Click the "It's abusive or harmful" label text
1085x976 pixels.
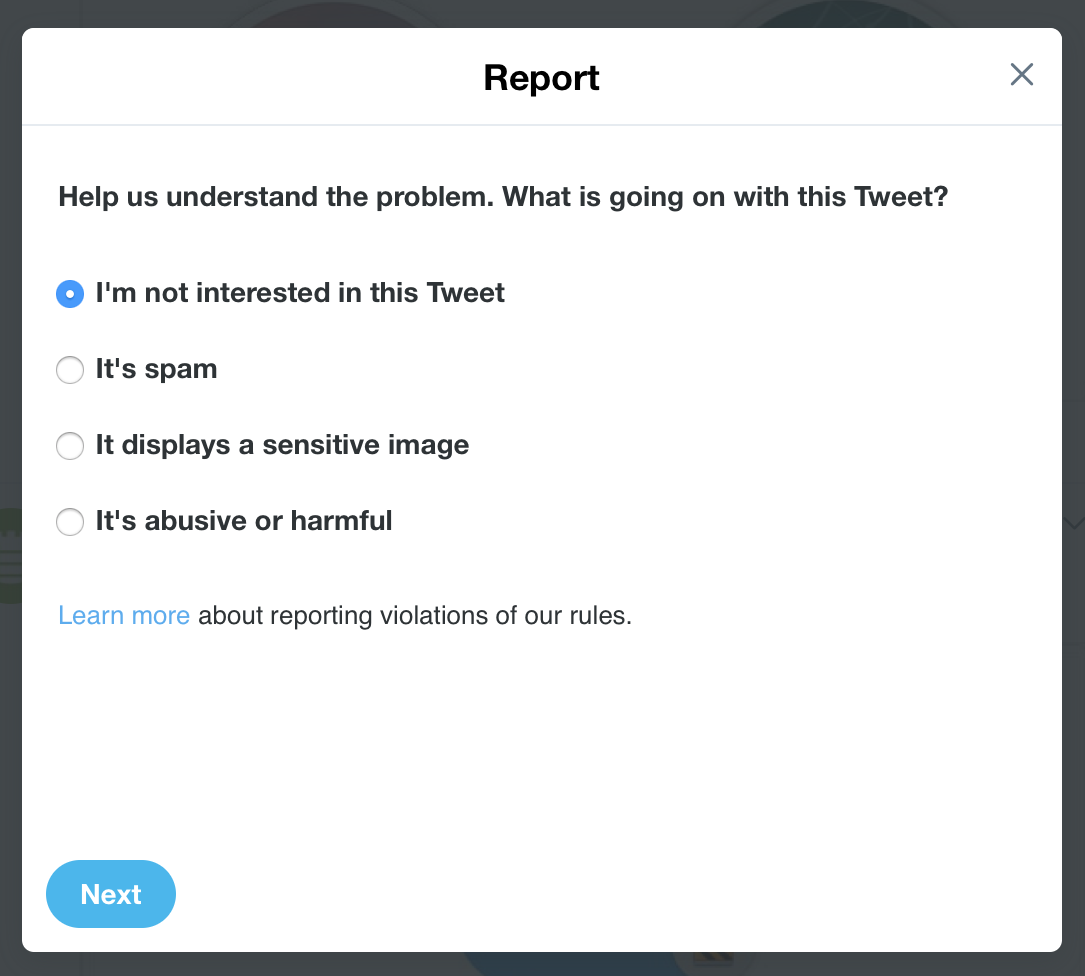[x=243, y=521]
